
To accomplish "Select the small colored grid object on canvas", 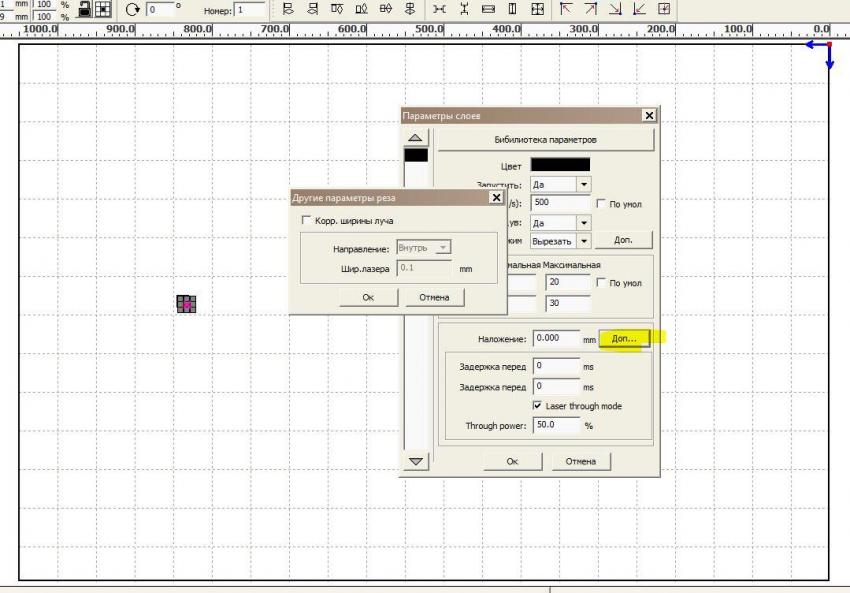I will 186,304.
